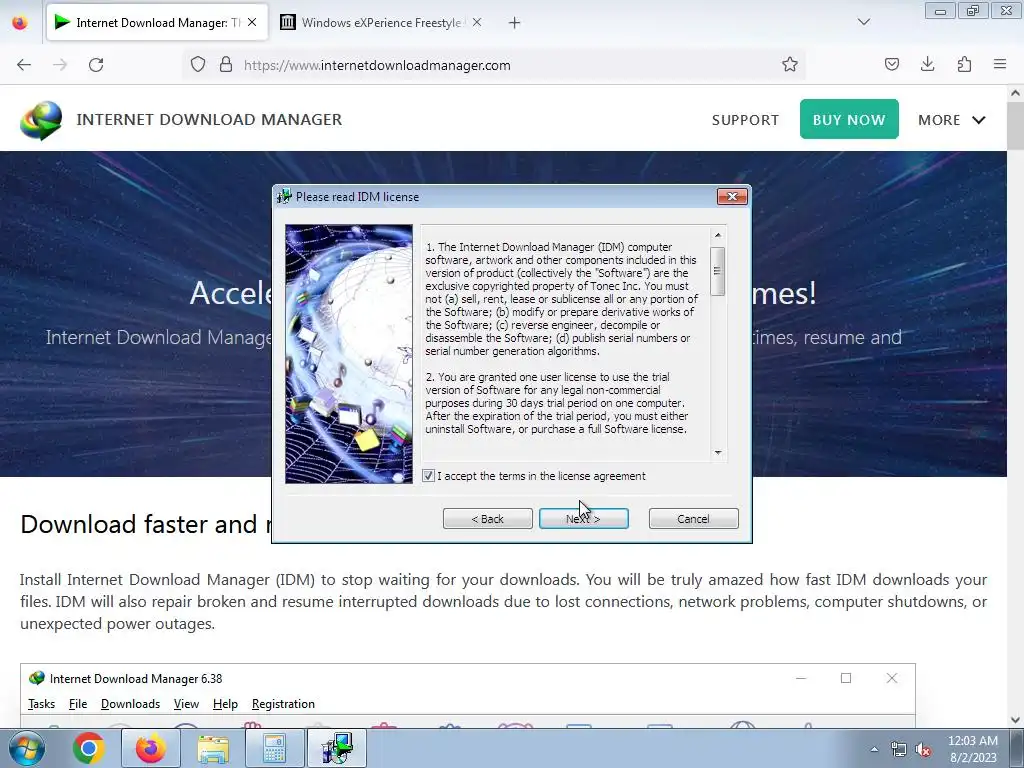This screenshot has height=768, width=1024.
Task: Open the SUPPORT page link
Action: pyautogui.click(x=745, y=120)
